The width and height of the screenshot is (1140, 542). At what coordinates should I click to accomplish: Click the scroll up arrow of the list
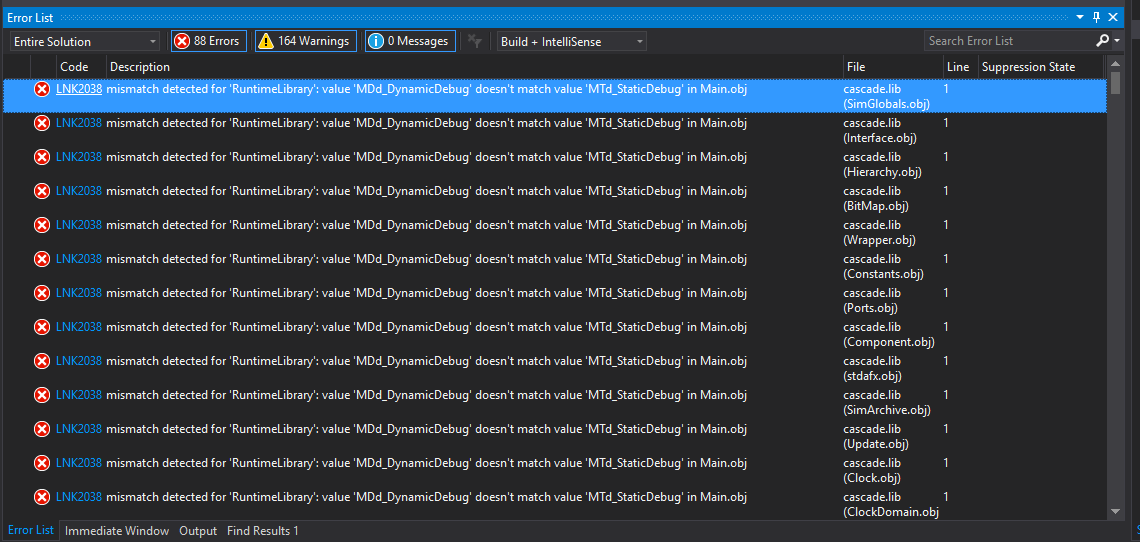[x=1115, y=65]
